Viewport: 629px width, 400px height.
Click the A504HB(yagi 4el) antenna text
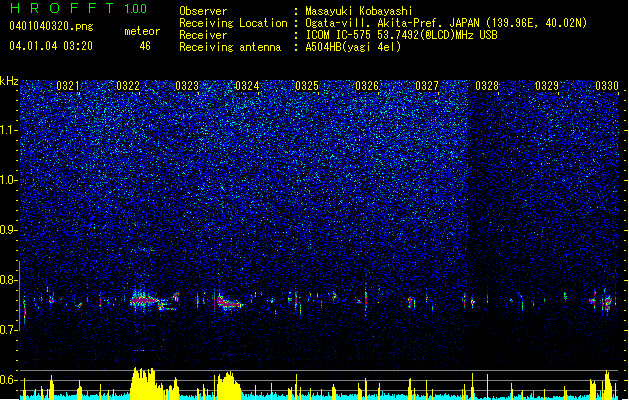point(353,47)
